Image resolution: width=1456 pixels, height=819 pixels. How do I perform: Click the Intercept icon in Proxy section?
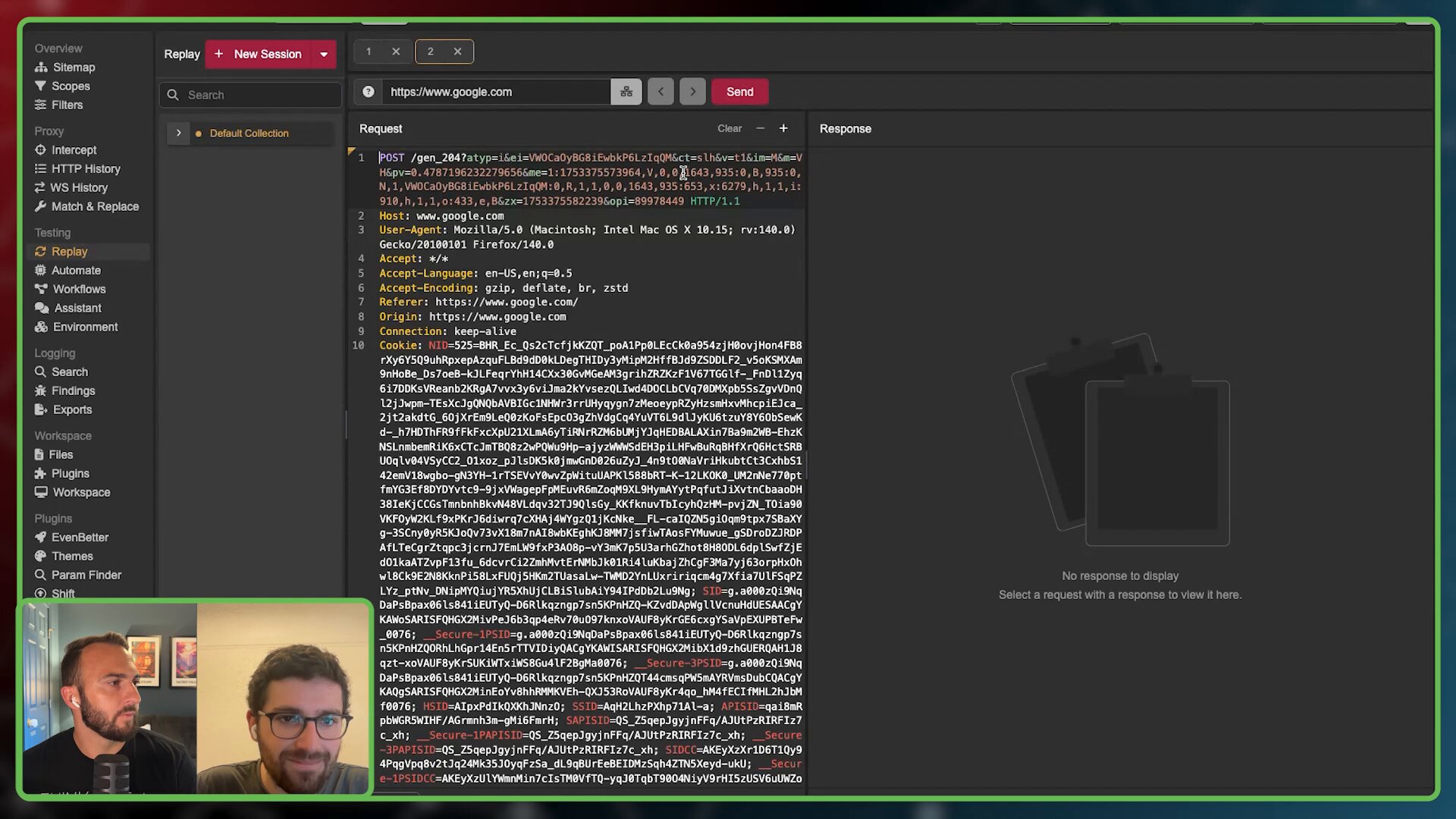tap(40, 150)
